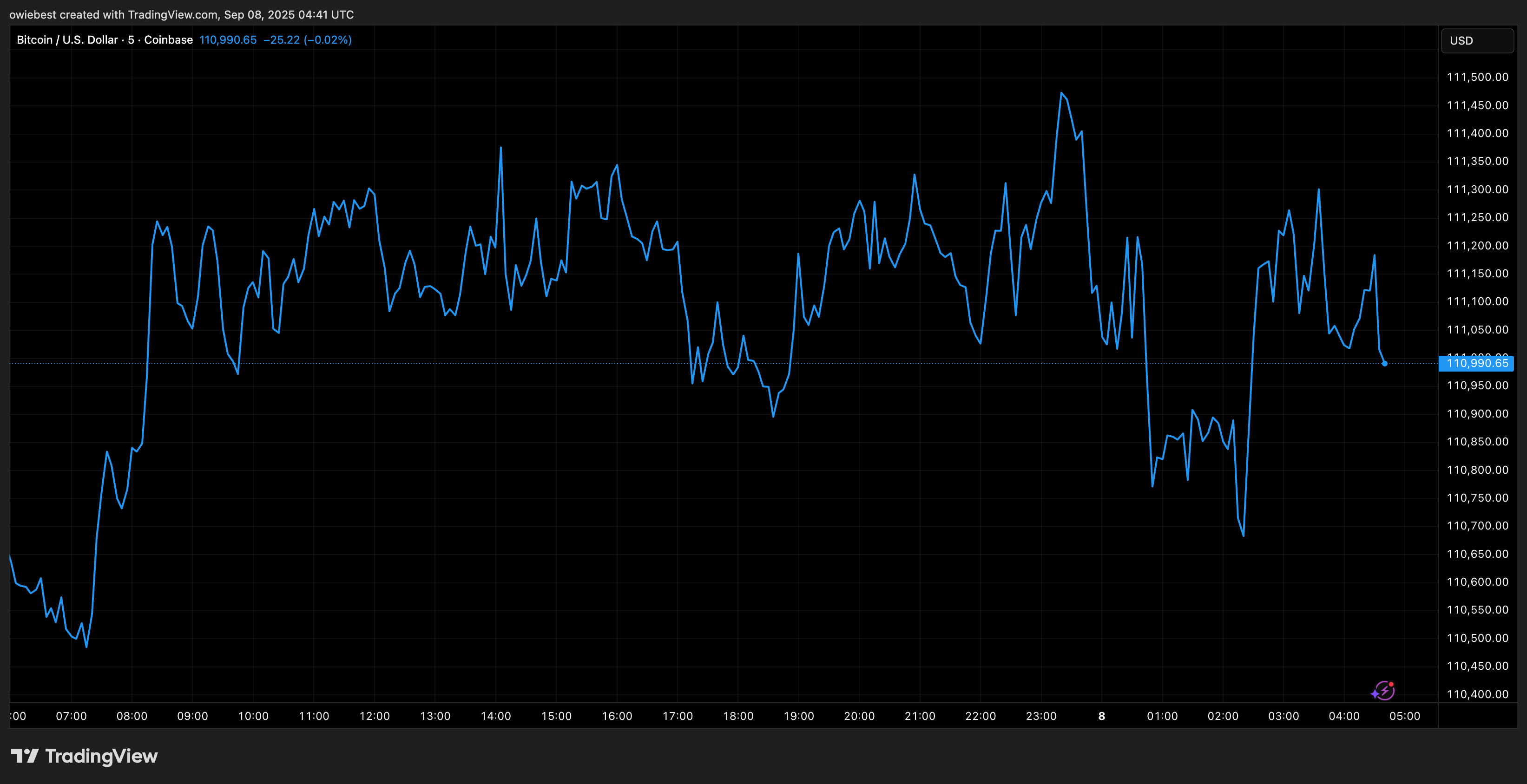Viewport: 1527px width, 784px height.
Task: Click the 20:00 time axis label
Action: coord(859,716)
